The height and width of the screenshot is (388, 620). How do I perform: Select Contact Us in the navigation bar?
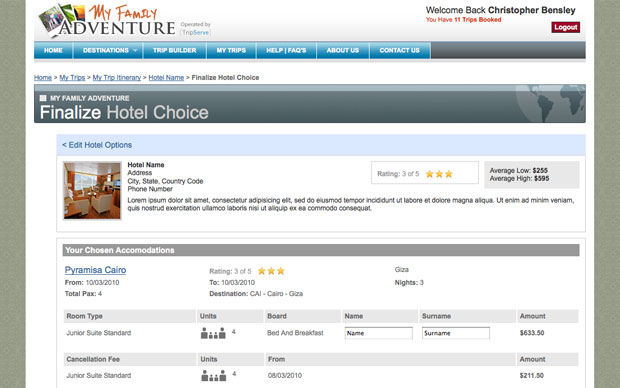[x=399, y=51]
